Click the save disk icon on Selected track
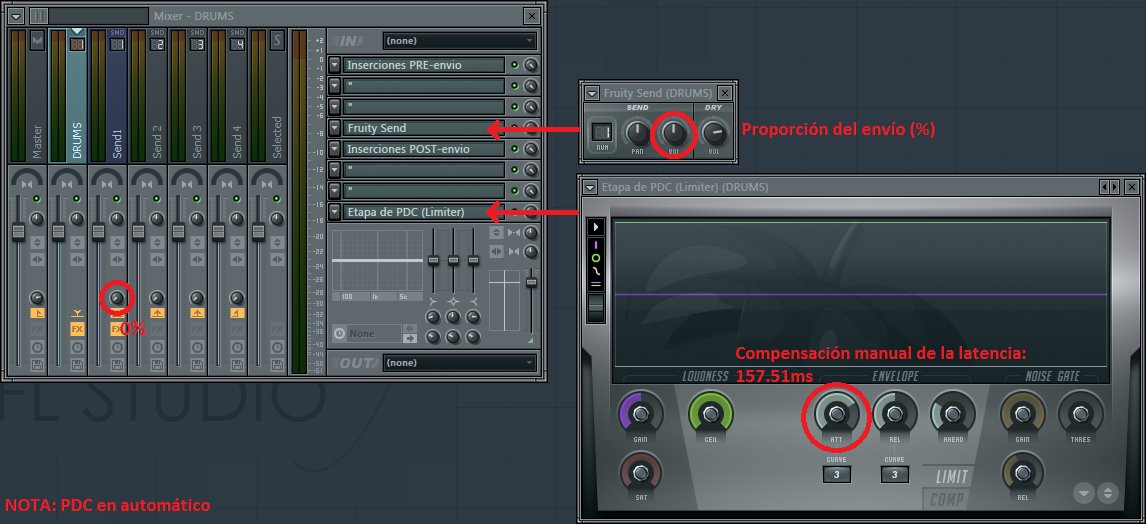Screen dimensions: 1146x524 click(x=277, y=364)
